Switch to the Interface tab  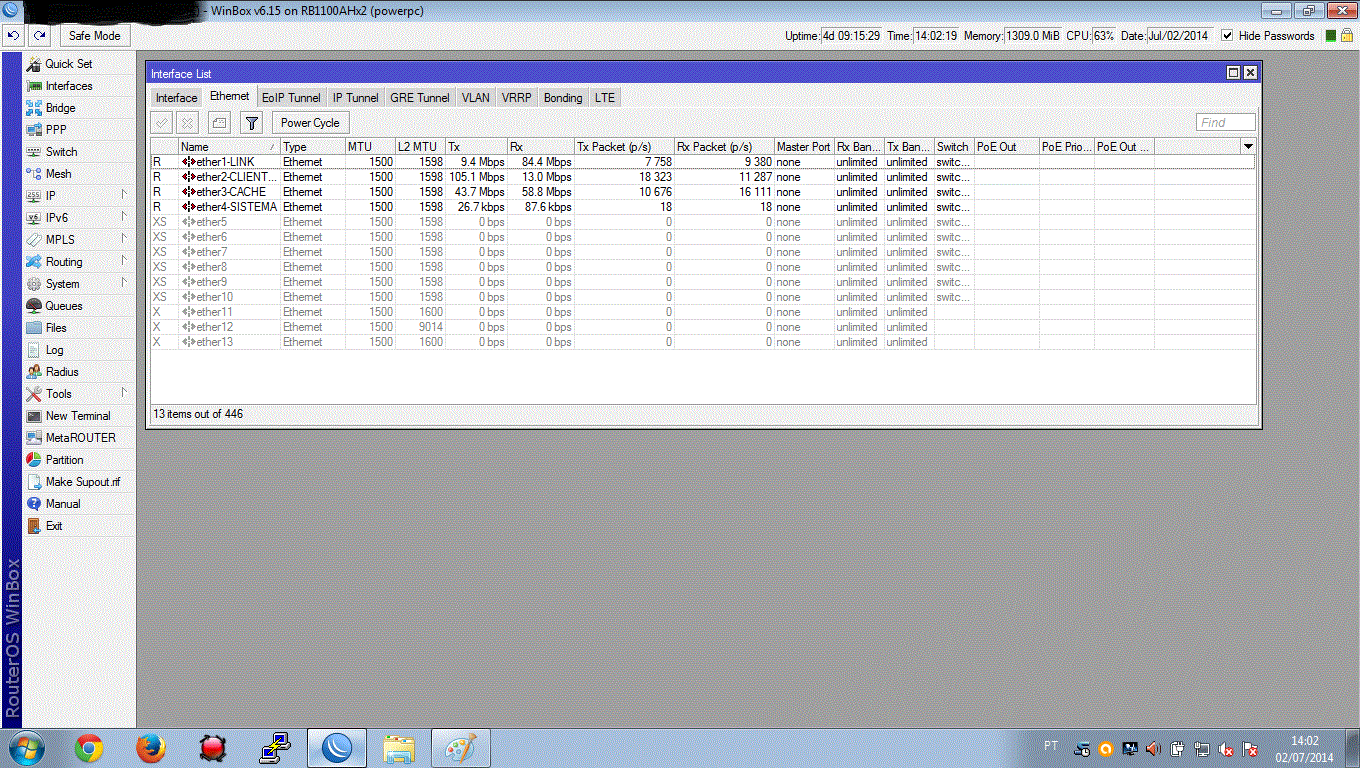pos(176,98)
